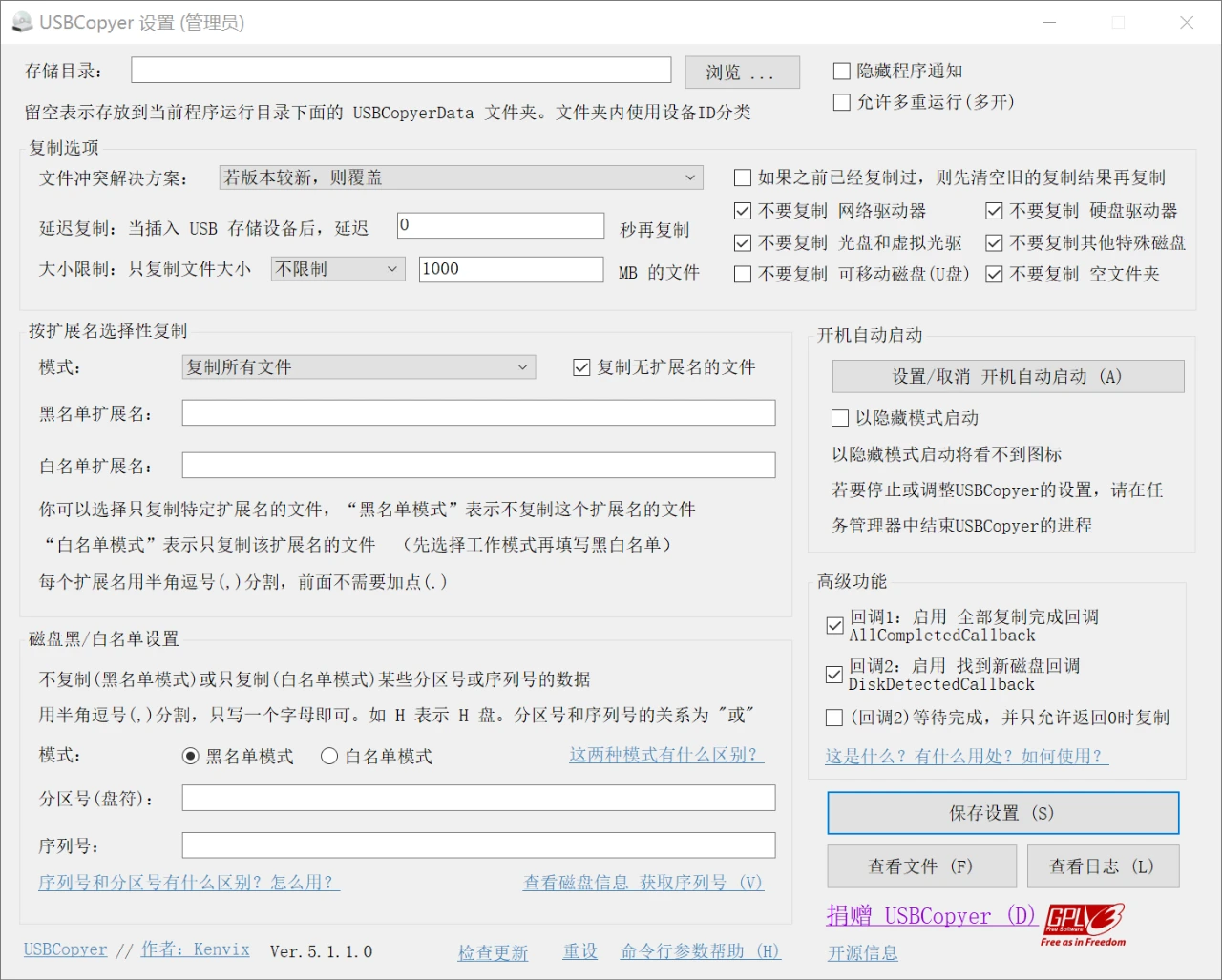Click 检查更新 link
1222x980 pixels.
[493, 952]
